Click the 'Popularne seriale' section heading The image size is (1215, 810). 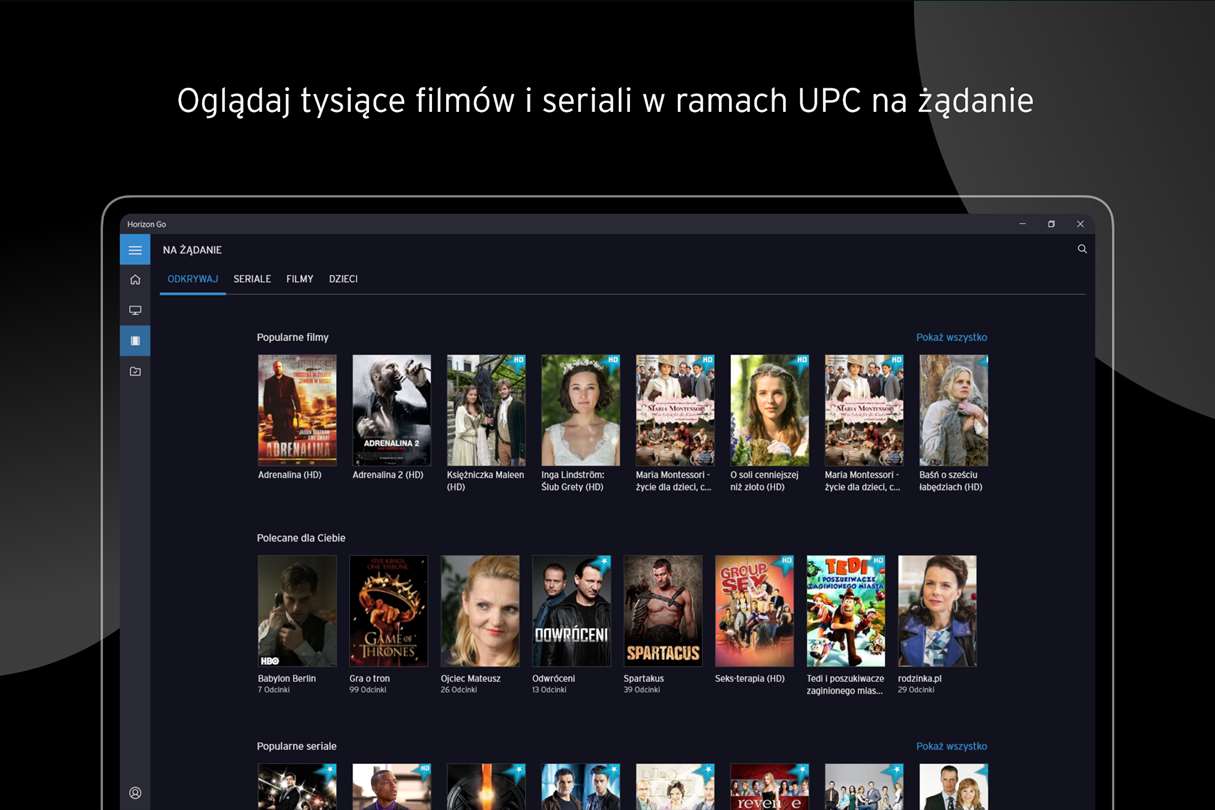pyautogui.click(x=297, y=746)
